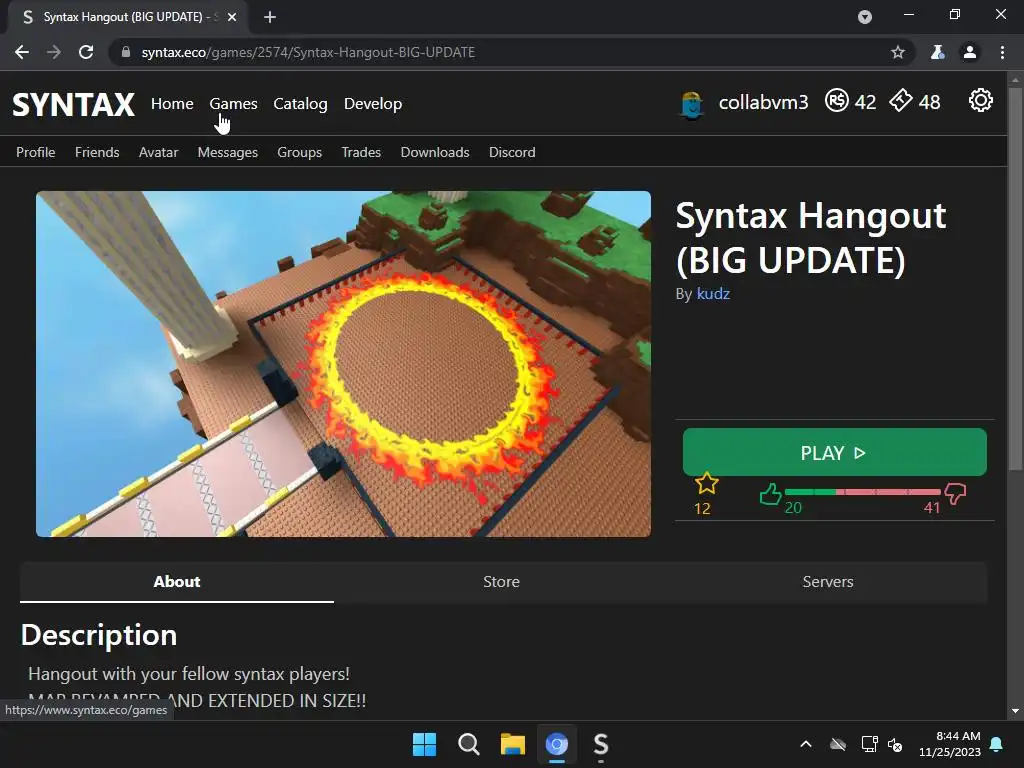The height and width of the screenshot is (768, 1024).
Task: Switch to the Servers tab
Action: pyautogui.click(x=827, y=582)
